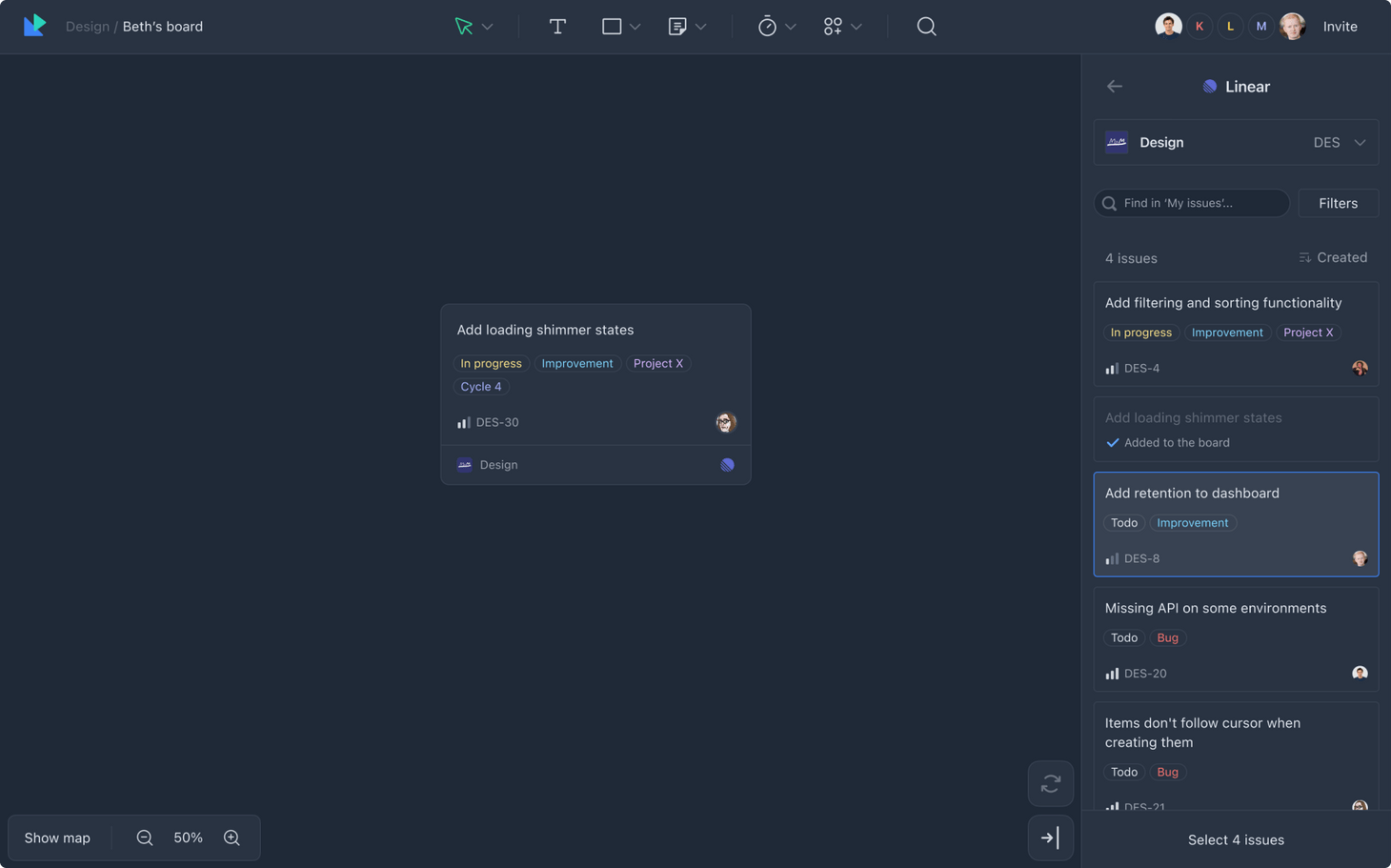1391x868 pixels.
Task: Select the Missing API on some environments issue
Action: [x=1236, y=638]
